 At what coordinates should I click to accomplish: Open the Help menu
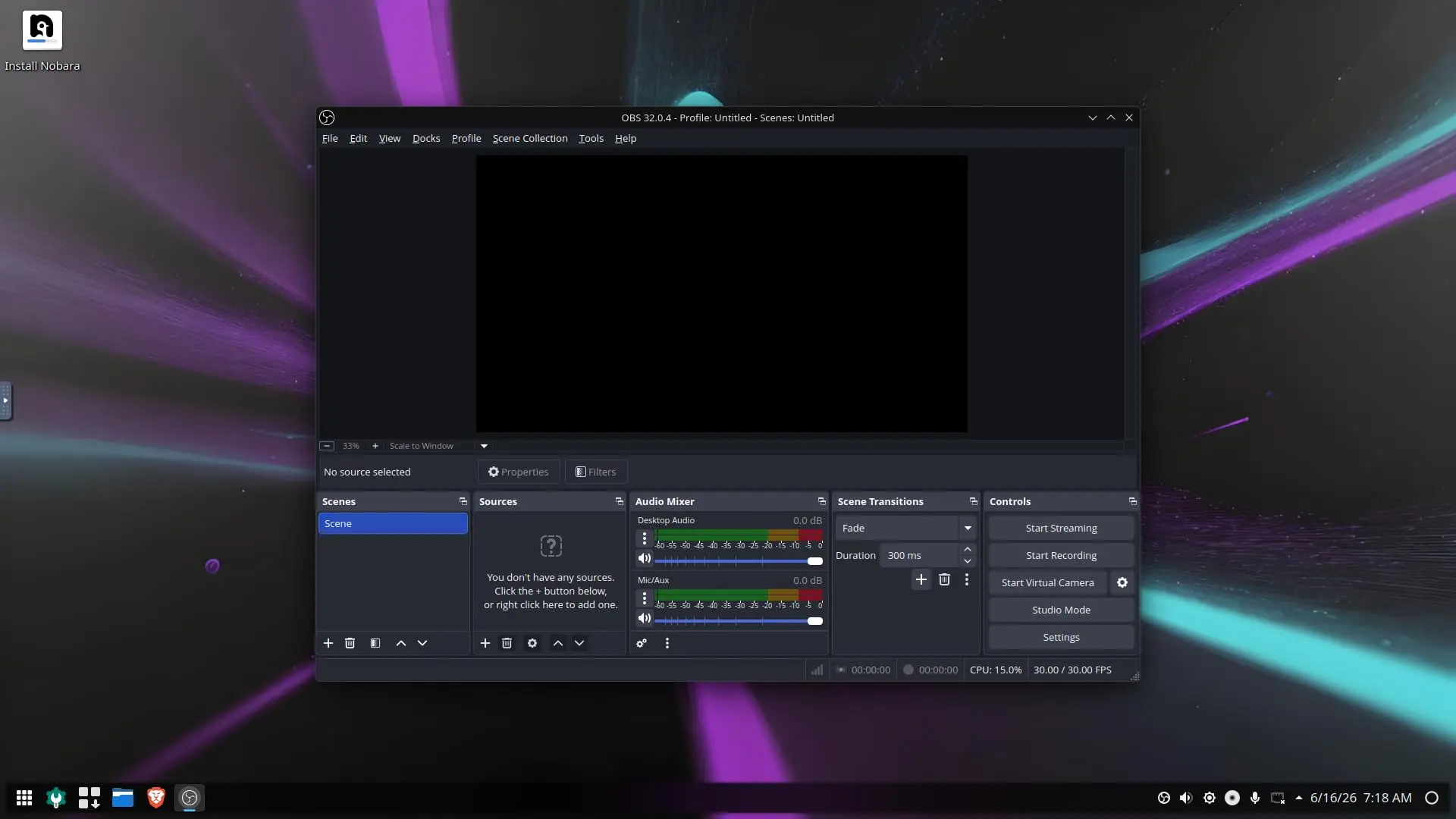point(626,138)
